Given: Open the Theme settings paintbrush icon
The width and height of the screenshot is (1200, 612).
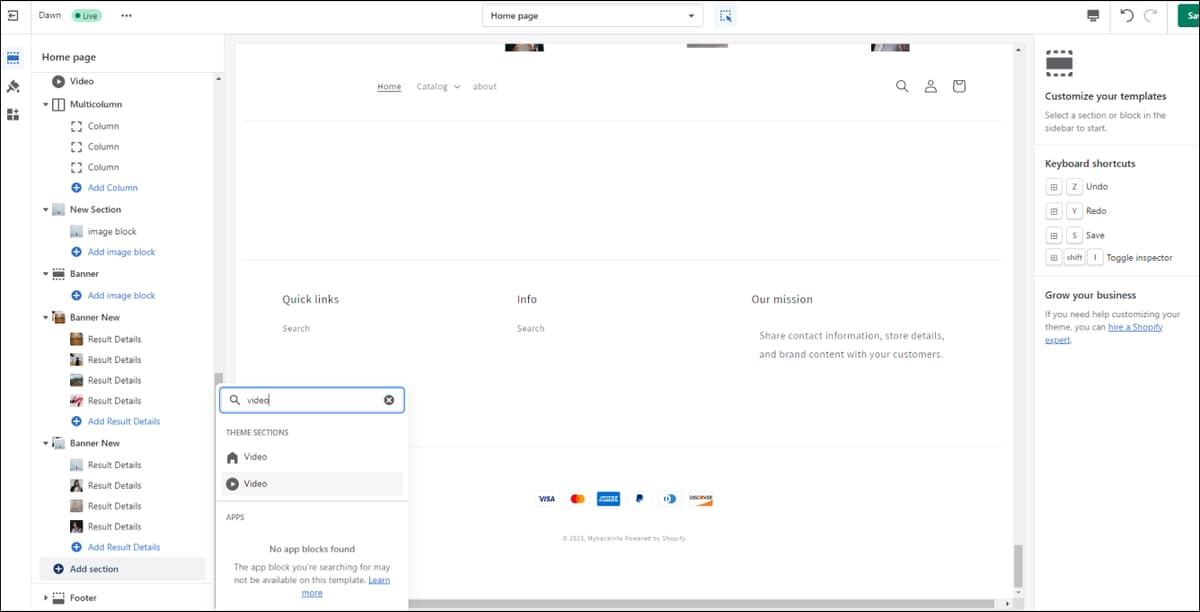Looking at the screenshot, I should tap(13, 87).
